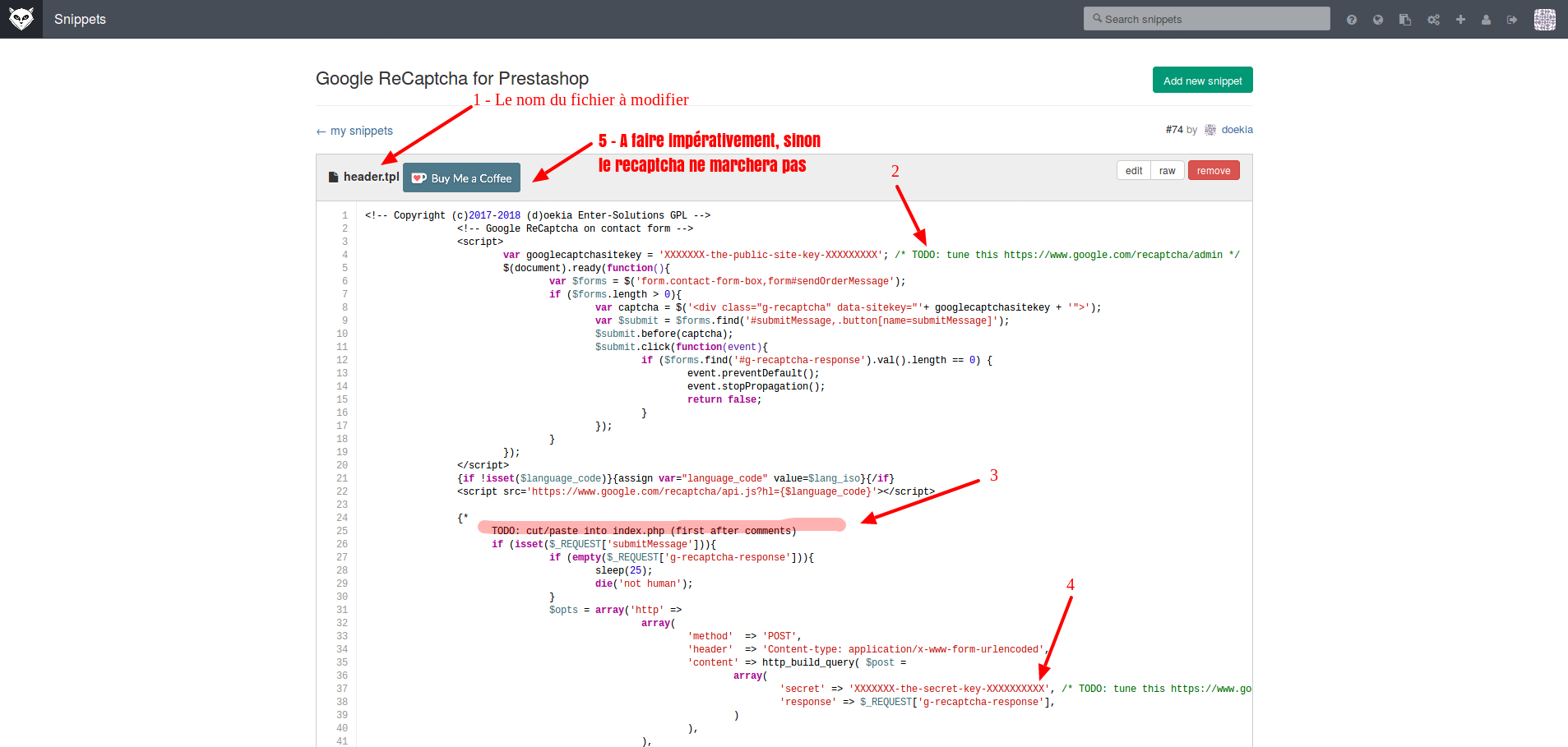
Task: Focus the Search snippets field
Action: (x=1206, y=19)
